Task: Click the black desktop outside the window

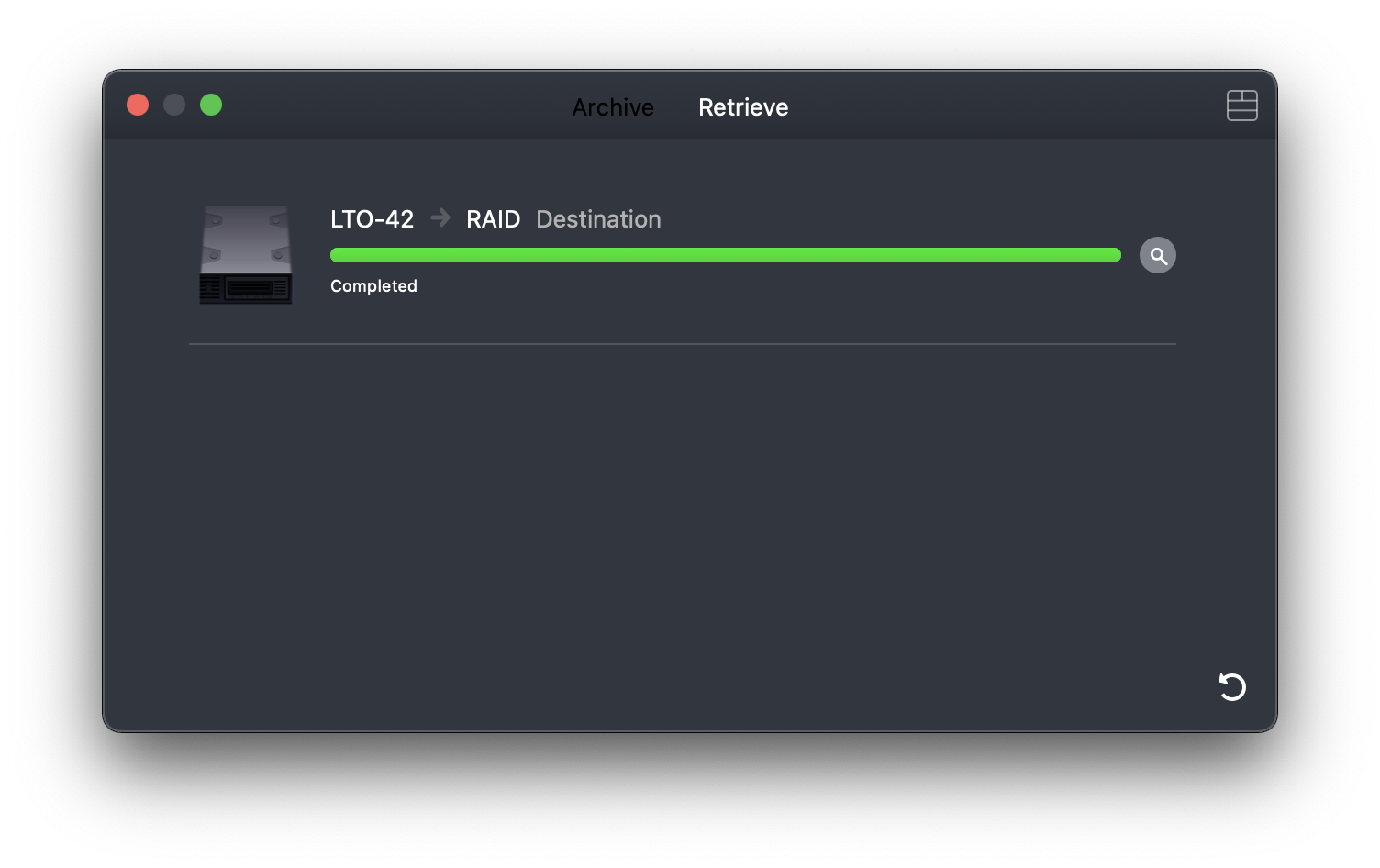Action: click(688, 807)
